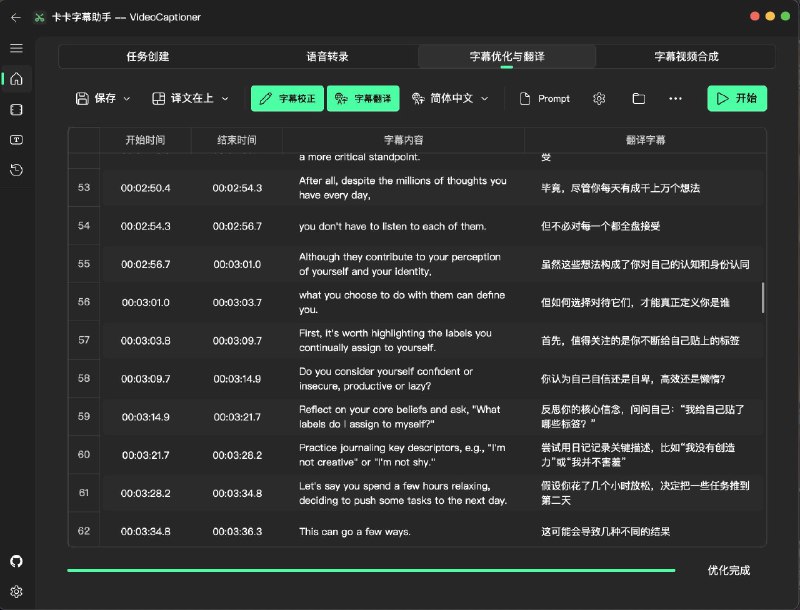
Task: Open the 字幕视频合成 tab
Action: pyautogui.click(x=688, y=56)
